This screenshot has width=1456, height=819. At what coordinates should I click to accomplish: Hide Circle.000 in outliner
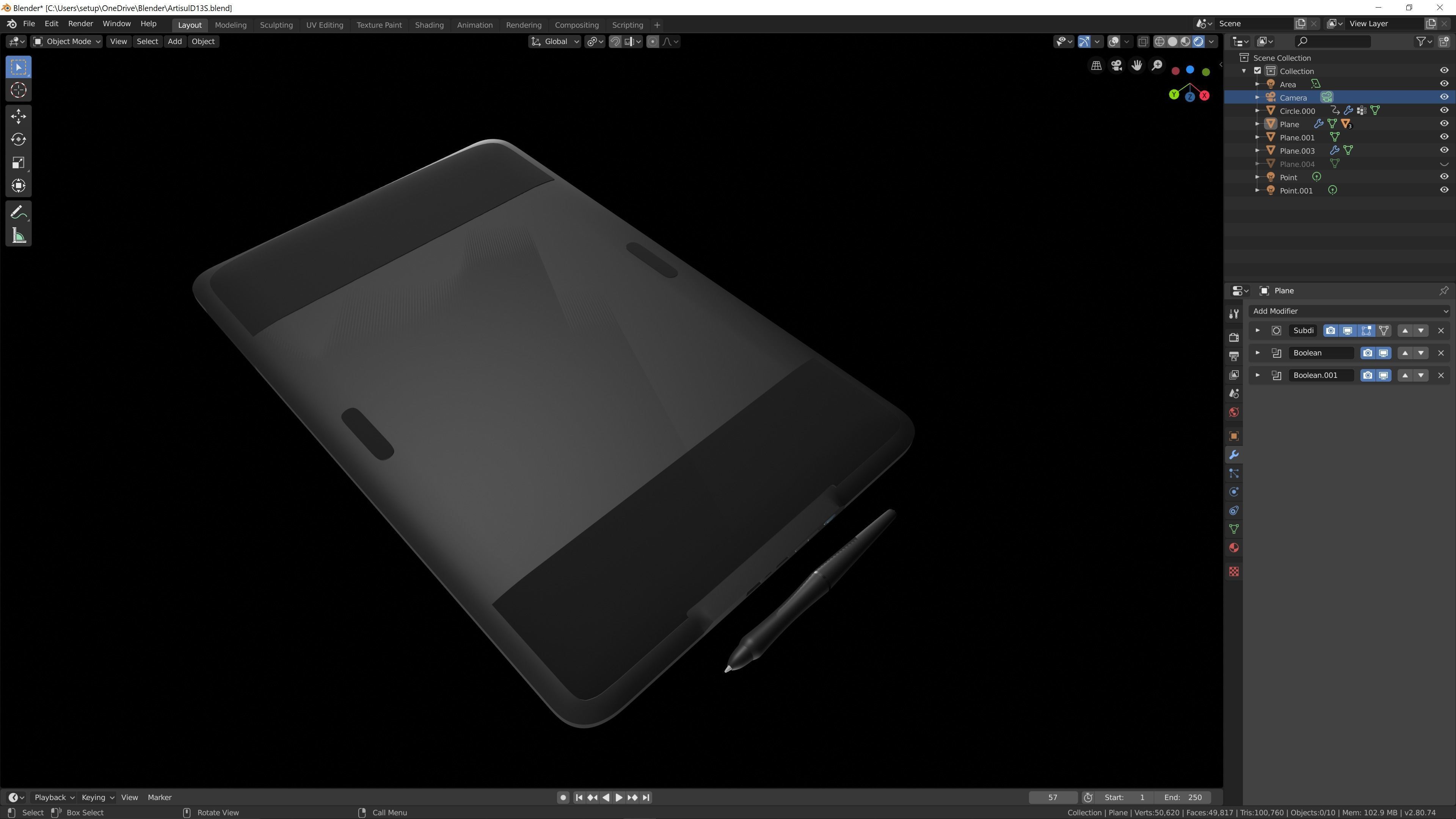[x=1443, y=110]
